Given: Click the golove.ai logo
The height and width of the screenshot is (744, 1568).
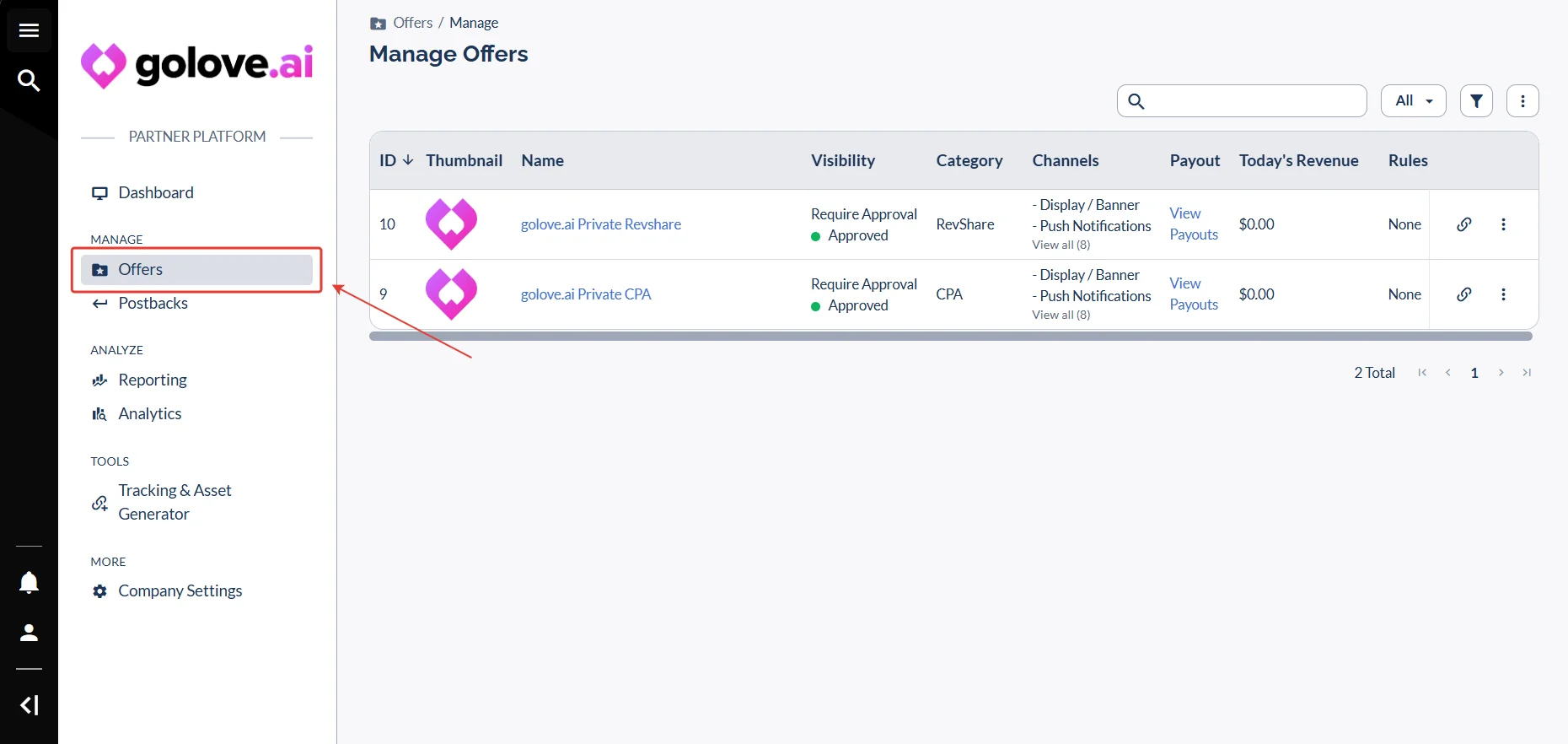Looking at the screenshot, I should point(197,66).
